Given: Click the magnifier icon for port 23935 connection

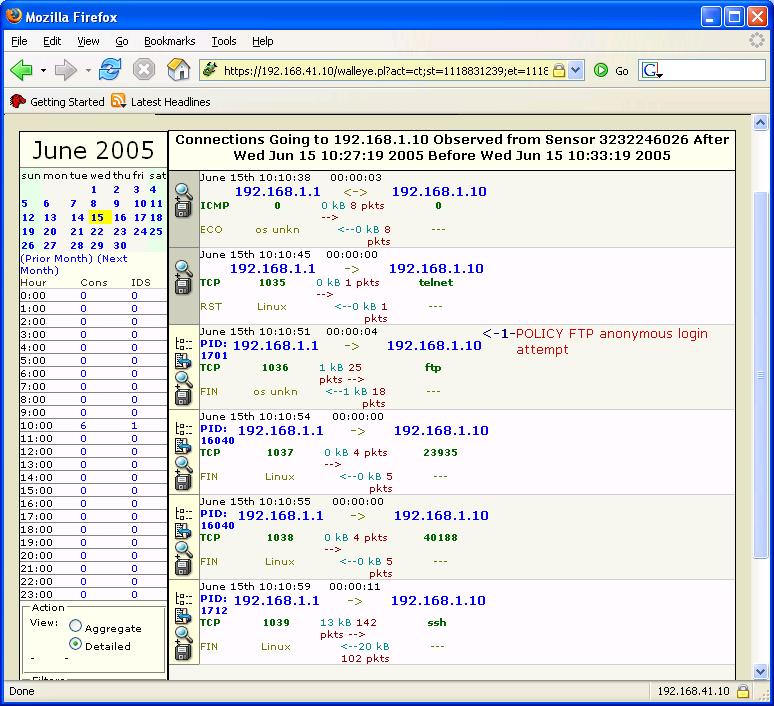Looking at the screenshot, I should pos(183,464).
